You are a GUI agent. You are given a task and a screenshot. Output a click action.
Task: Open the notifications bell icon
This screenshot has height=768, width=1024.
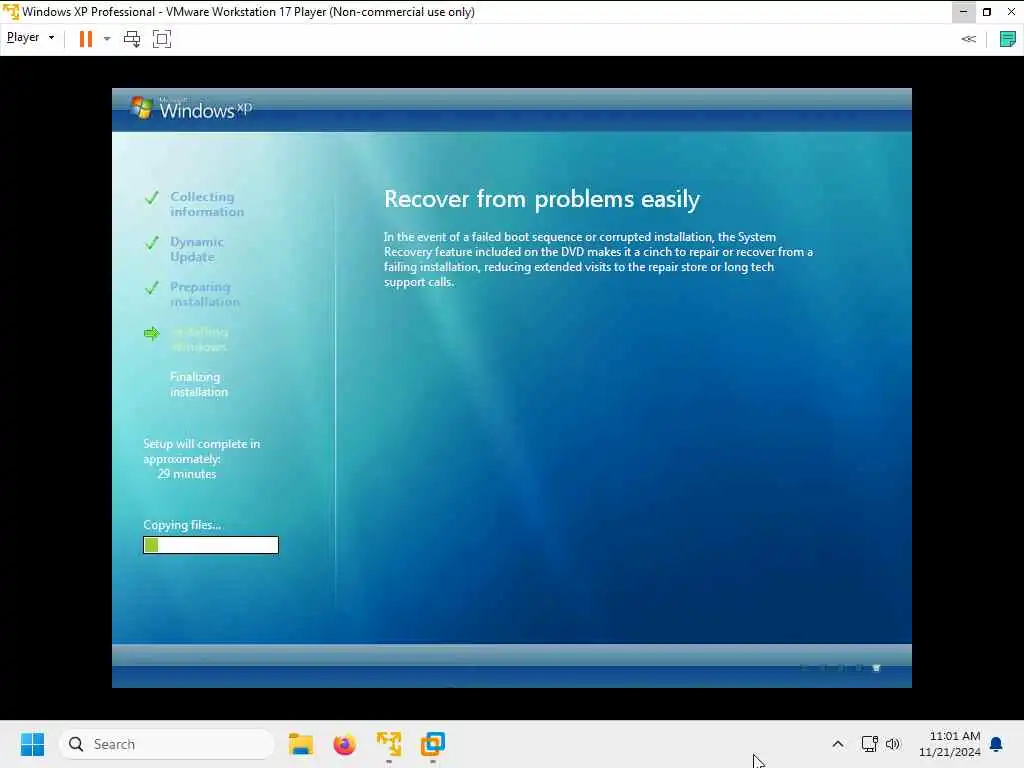[997, 744]
